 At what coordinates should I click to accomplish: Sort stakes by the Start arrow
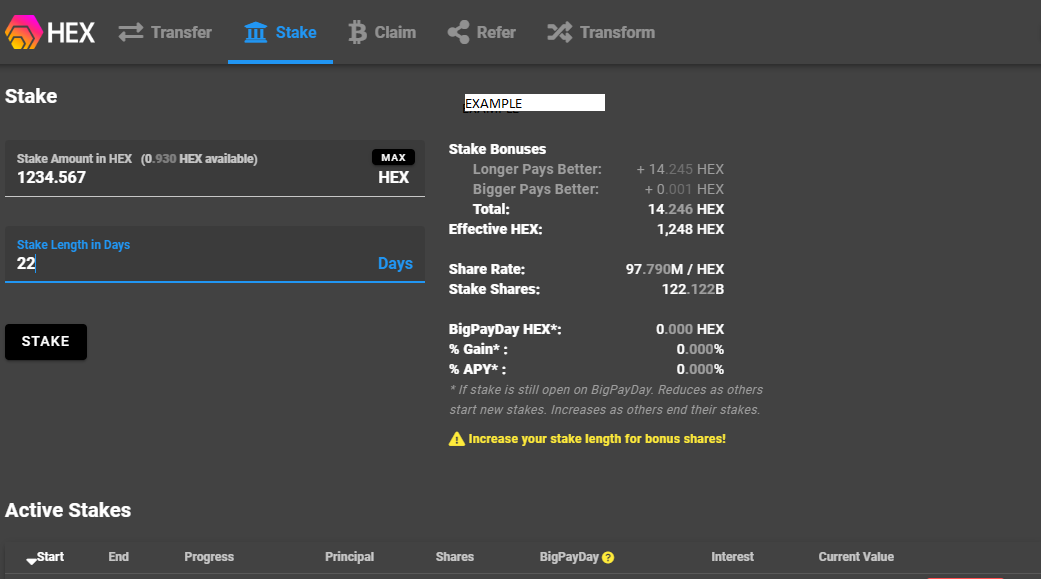31,561
